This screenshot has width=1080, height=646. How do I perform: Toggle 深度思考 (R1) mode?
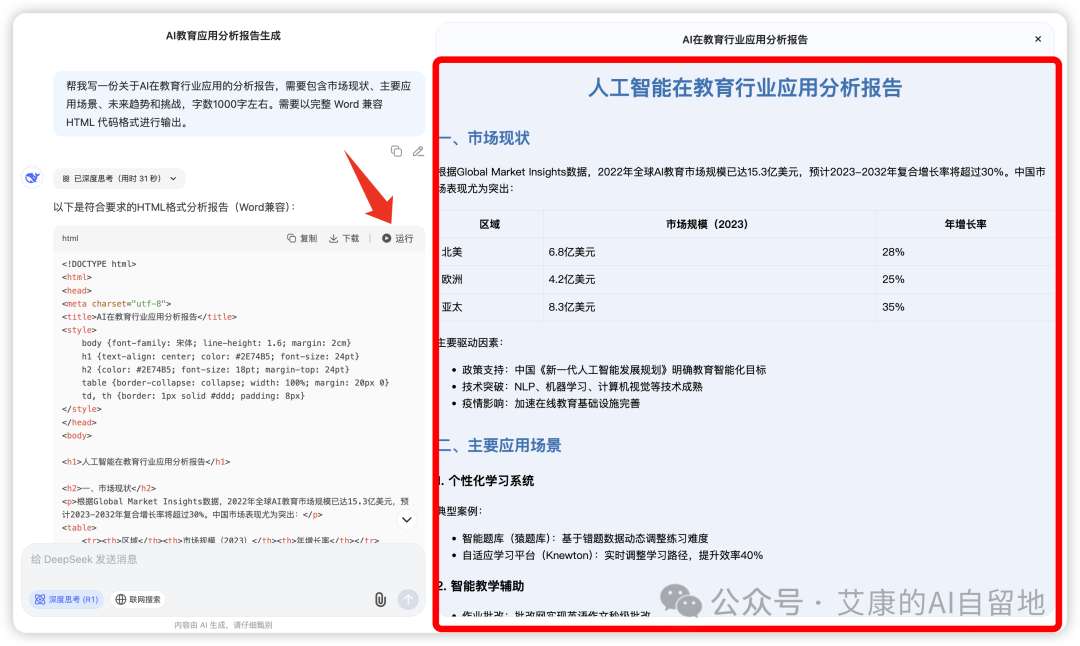[67, 599]
